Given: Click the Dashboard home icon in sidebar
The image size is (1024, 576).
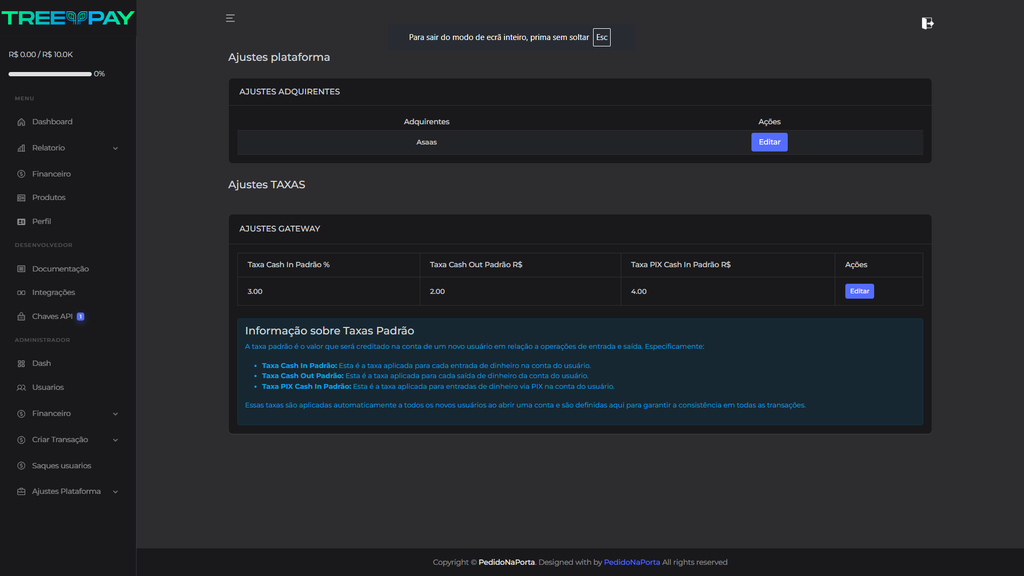Looking at the screenshot, I should (x=22, y=122).
